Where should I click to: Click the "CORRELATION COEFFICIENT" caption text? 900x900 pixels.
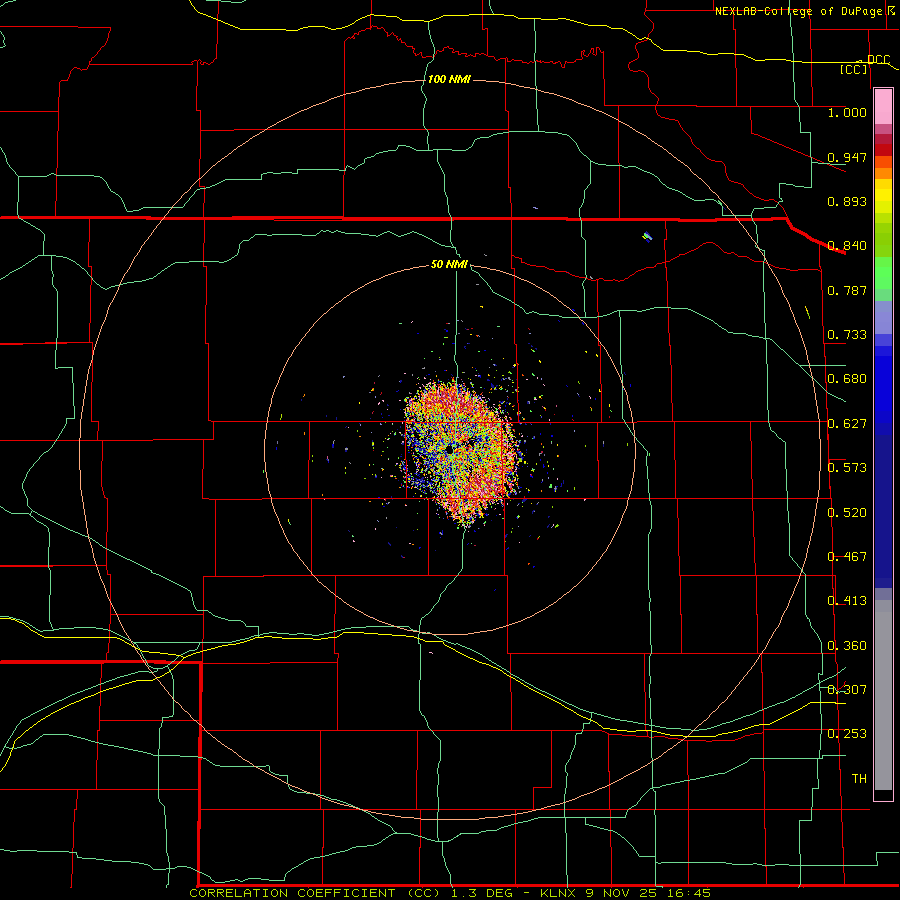pyautogui.click(x=292, y=893)
